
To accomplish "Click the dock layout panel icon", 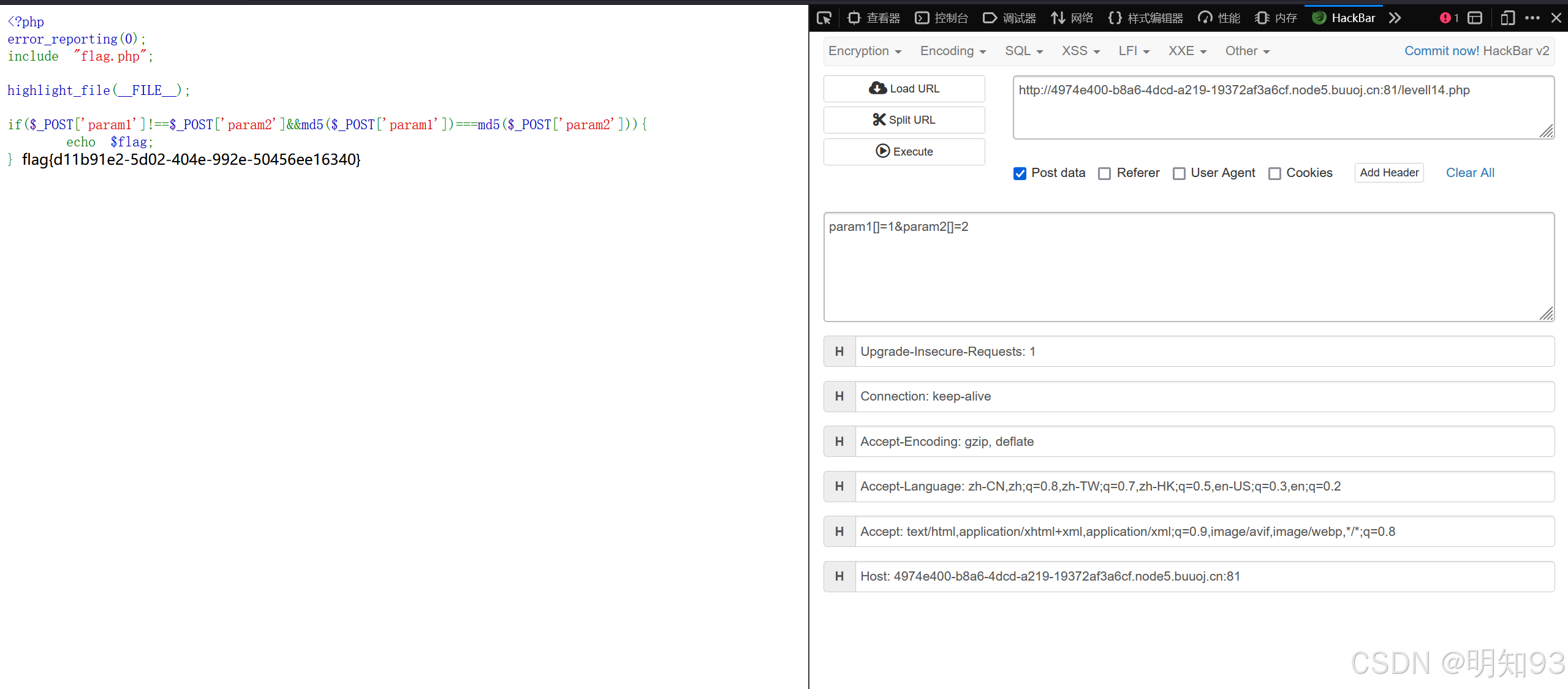I will point(1475,18).
